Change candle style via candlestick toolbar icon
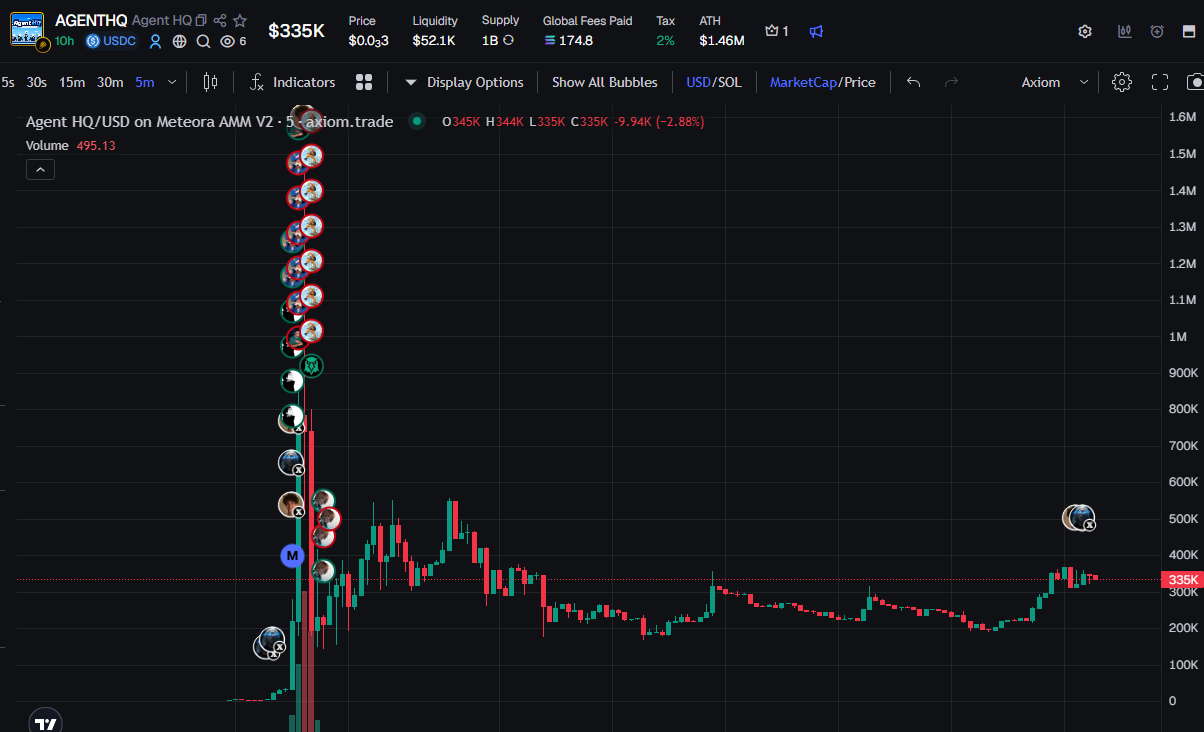Screen dimensions: 1204x732 click(x=210, y=82)
